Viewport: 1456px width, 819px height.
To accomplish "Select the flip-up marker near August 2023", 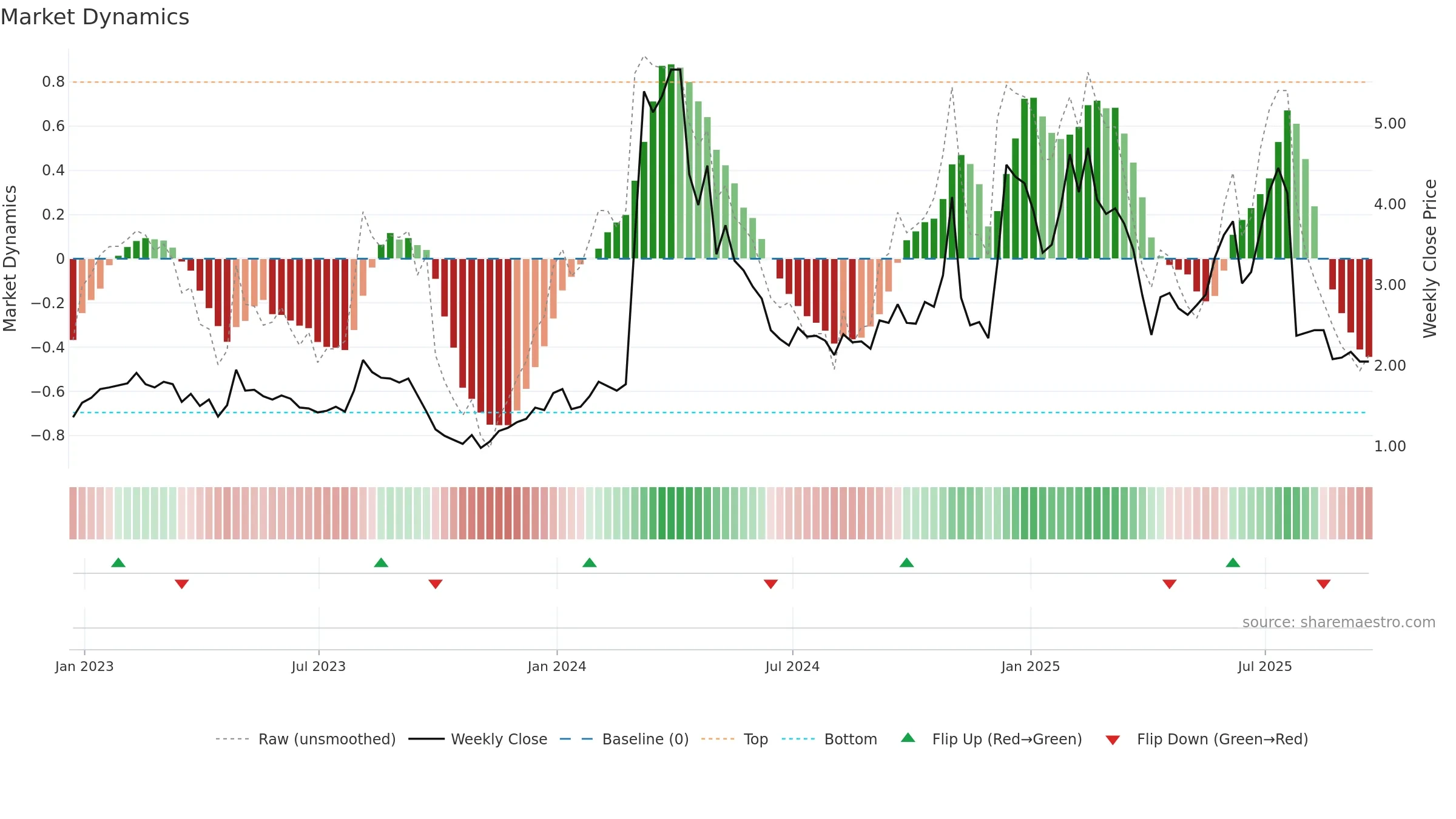I will coord(381,562).
